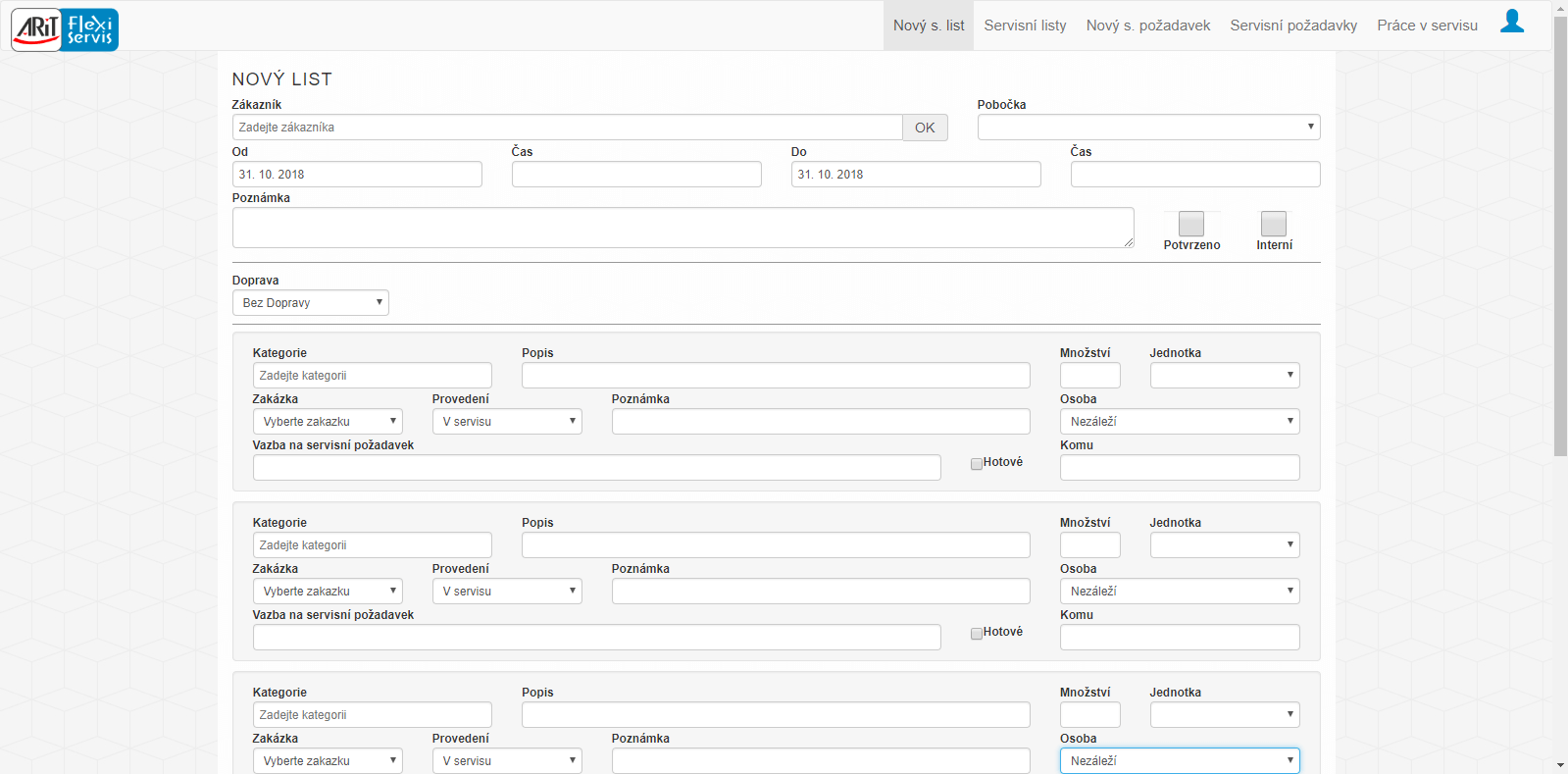Check Hotové in the first item block
Screen dimensions: 1568x774
tap(977, 464)
